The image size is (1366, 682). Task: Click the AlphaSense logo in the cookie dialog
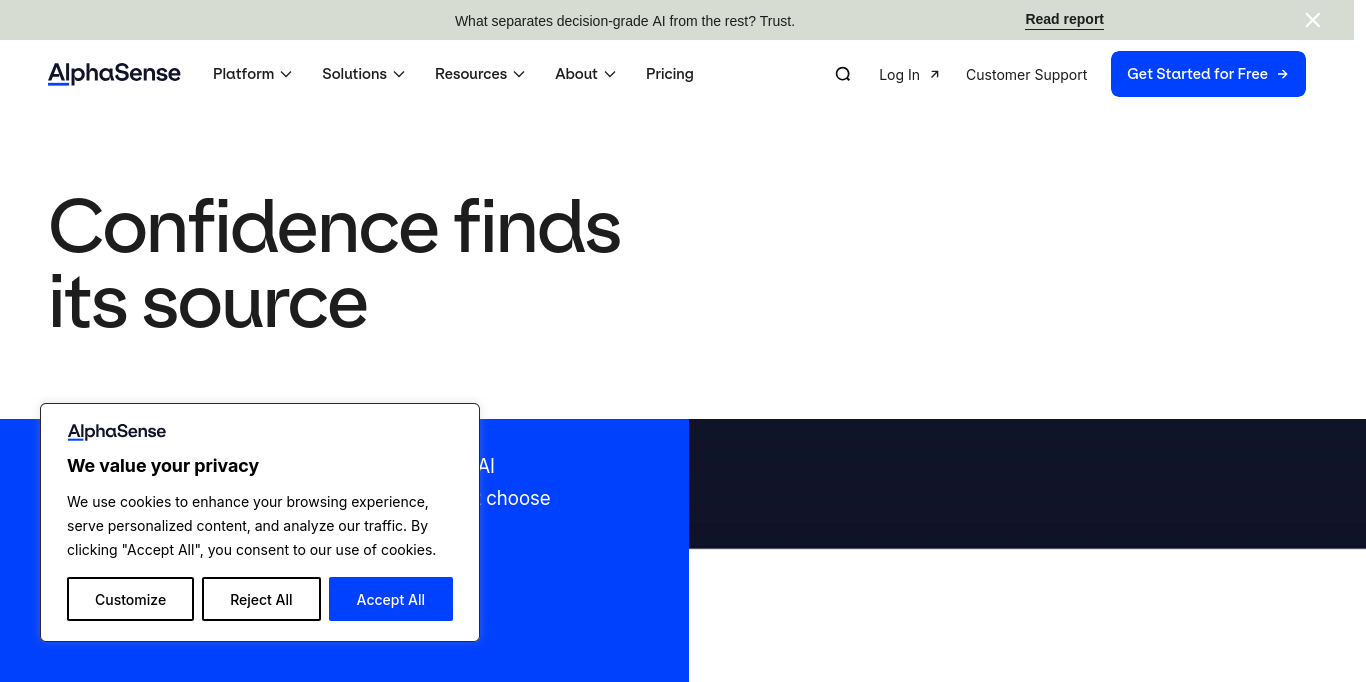point(117,432)
